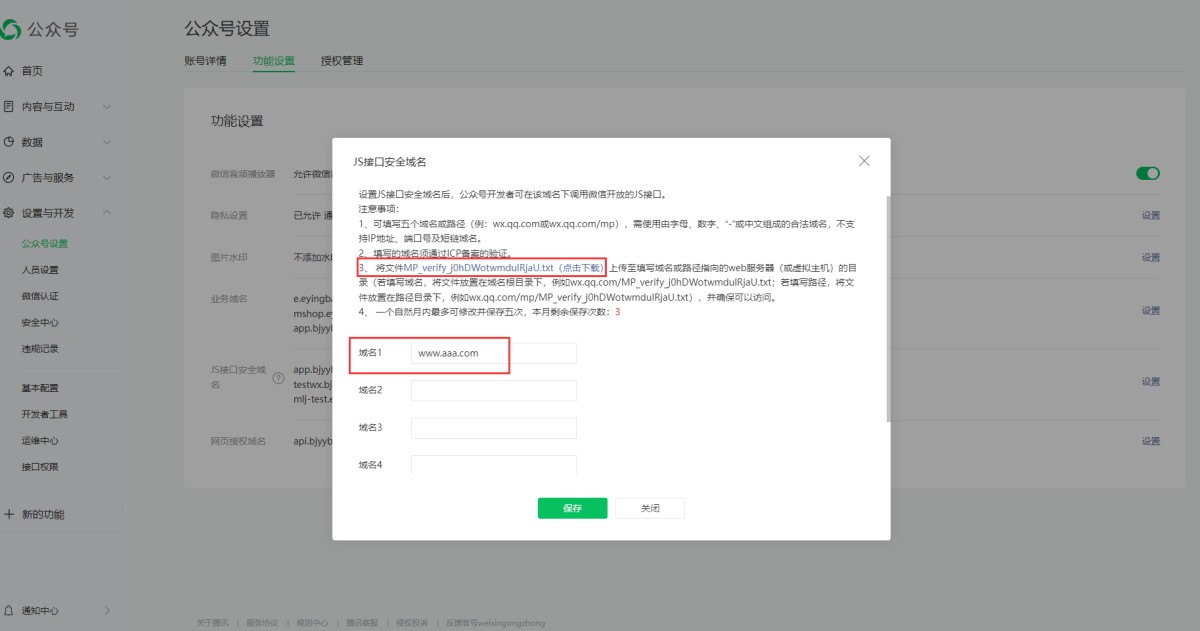Viewport: 1200px width, 631px height.
Task: Click the home icon beside 首页
Action: 9,71
